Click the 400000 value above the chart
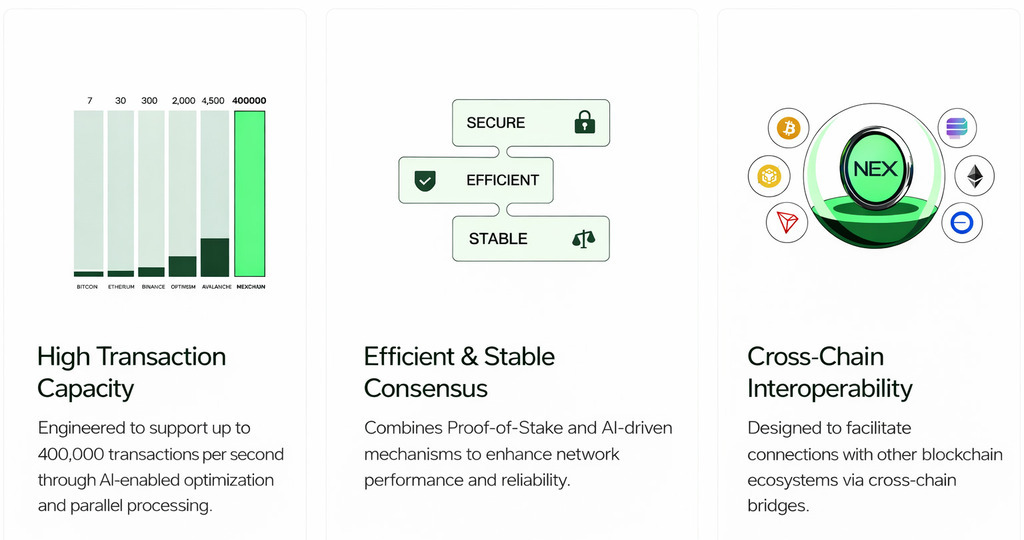This screenshot has width=1024, height=540. pos(249,101)
